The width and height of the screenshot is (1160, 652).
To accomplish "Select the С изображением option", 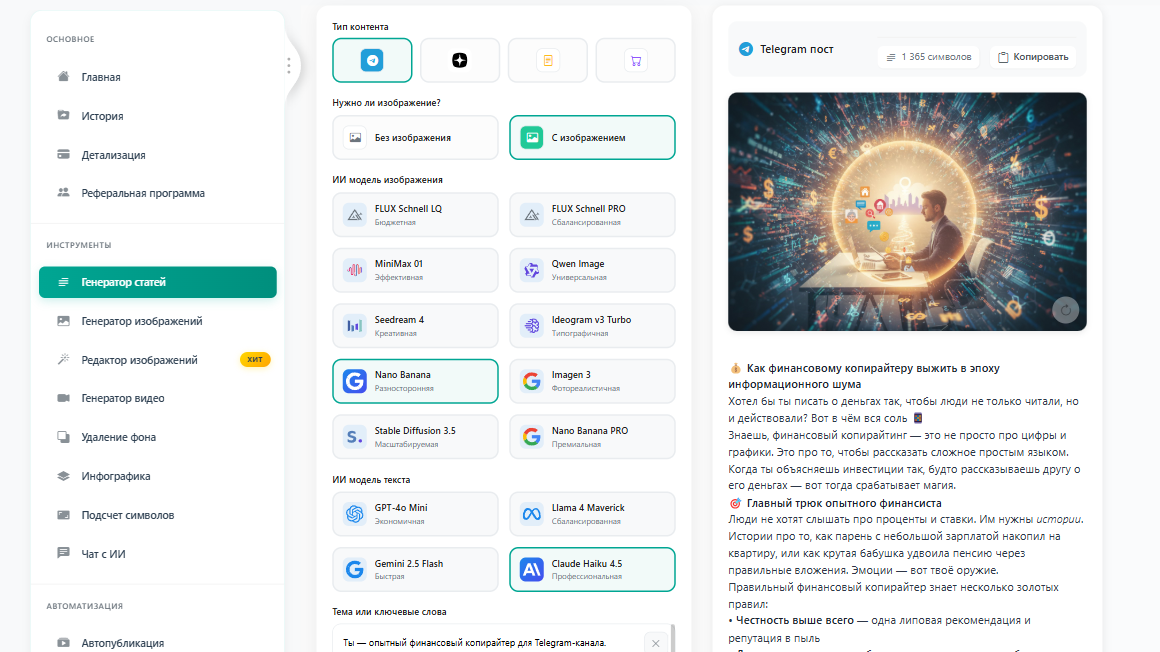I will [591, 138].
